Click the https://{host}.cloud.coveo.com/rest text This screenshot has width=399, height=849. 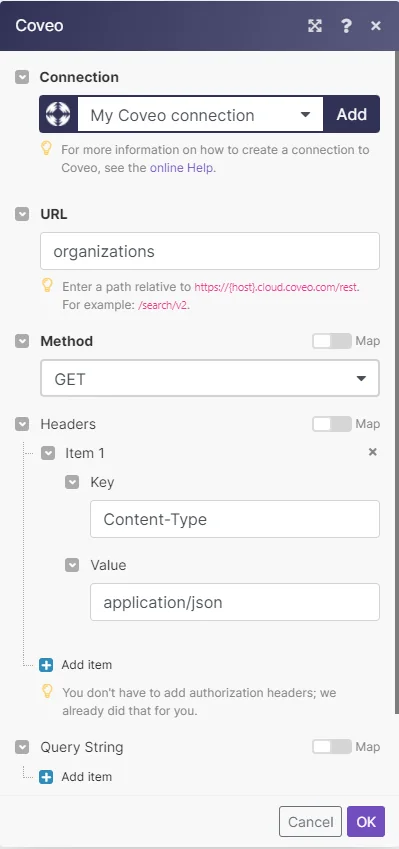pos(276,287)
